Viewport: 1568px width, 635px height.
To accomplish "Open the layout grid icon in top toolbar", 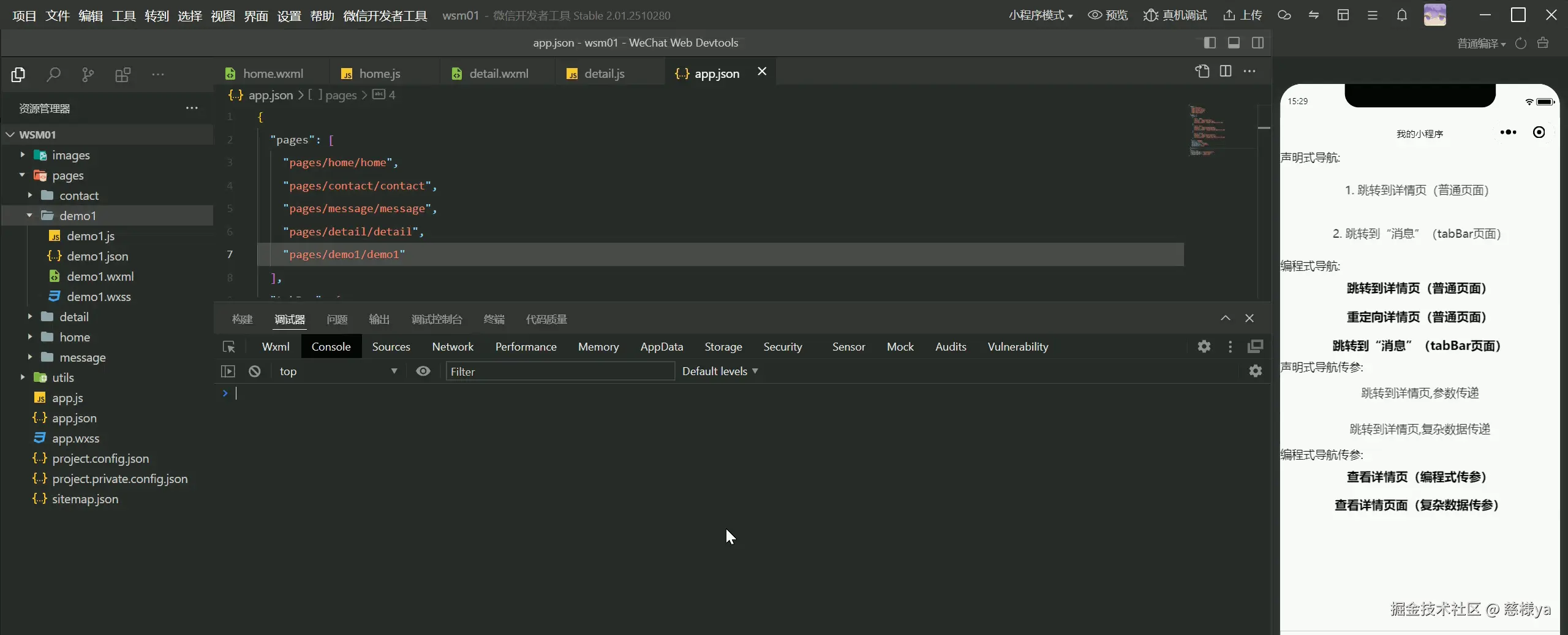I will (1343, 15).
